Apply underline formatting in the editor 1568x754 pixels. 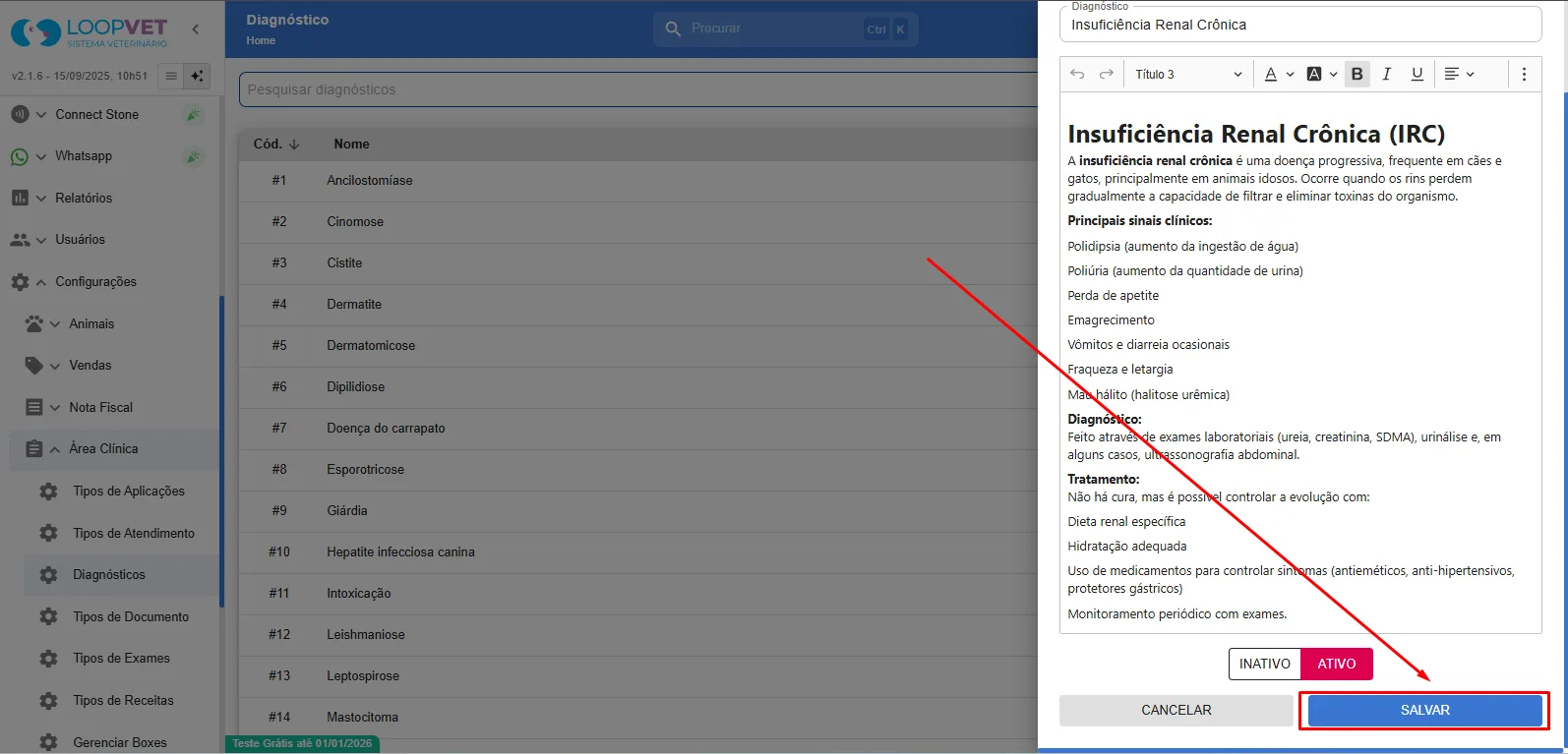1417,75
